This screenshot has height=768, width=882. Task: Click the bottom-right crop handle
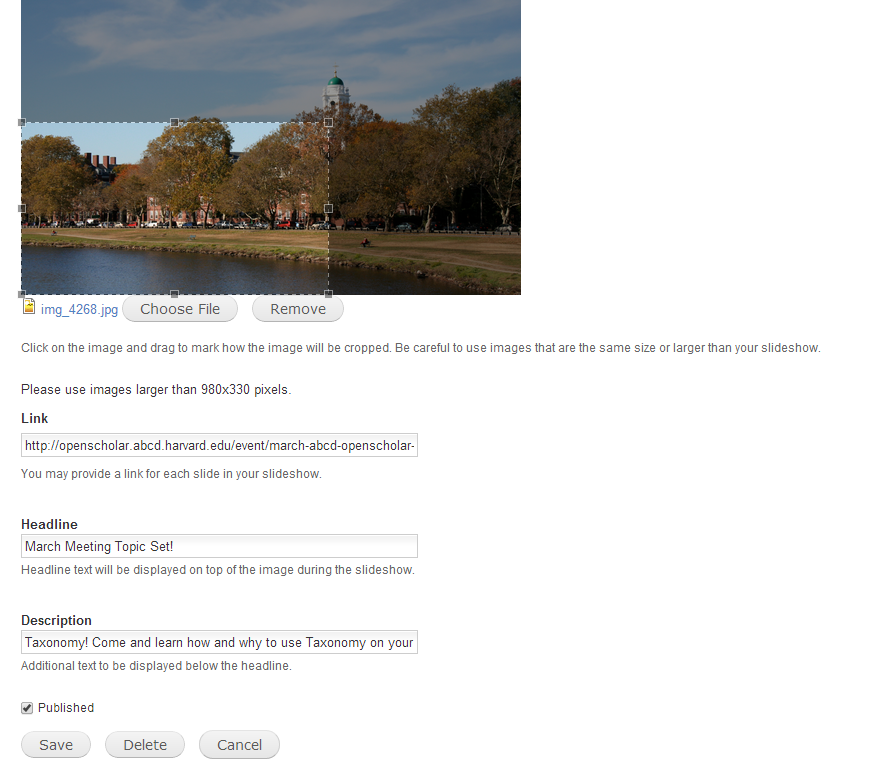(x=328, y=294)
